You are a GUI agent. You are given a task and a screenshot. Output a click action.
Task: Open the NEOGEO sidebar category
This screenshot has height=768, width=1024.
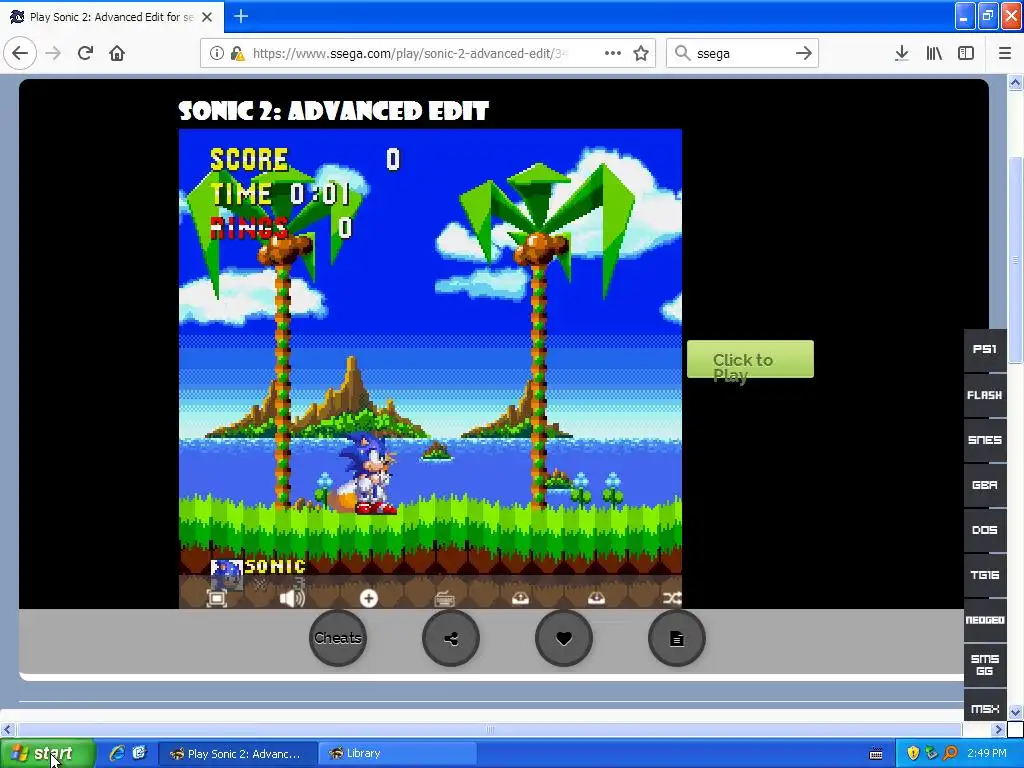coord(985,620)
